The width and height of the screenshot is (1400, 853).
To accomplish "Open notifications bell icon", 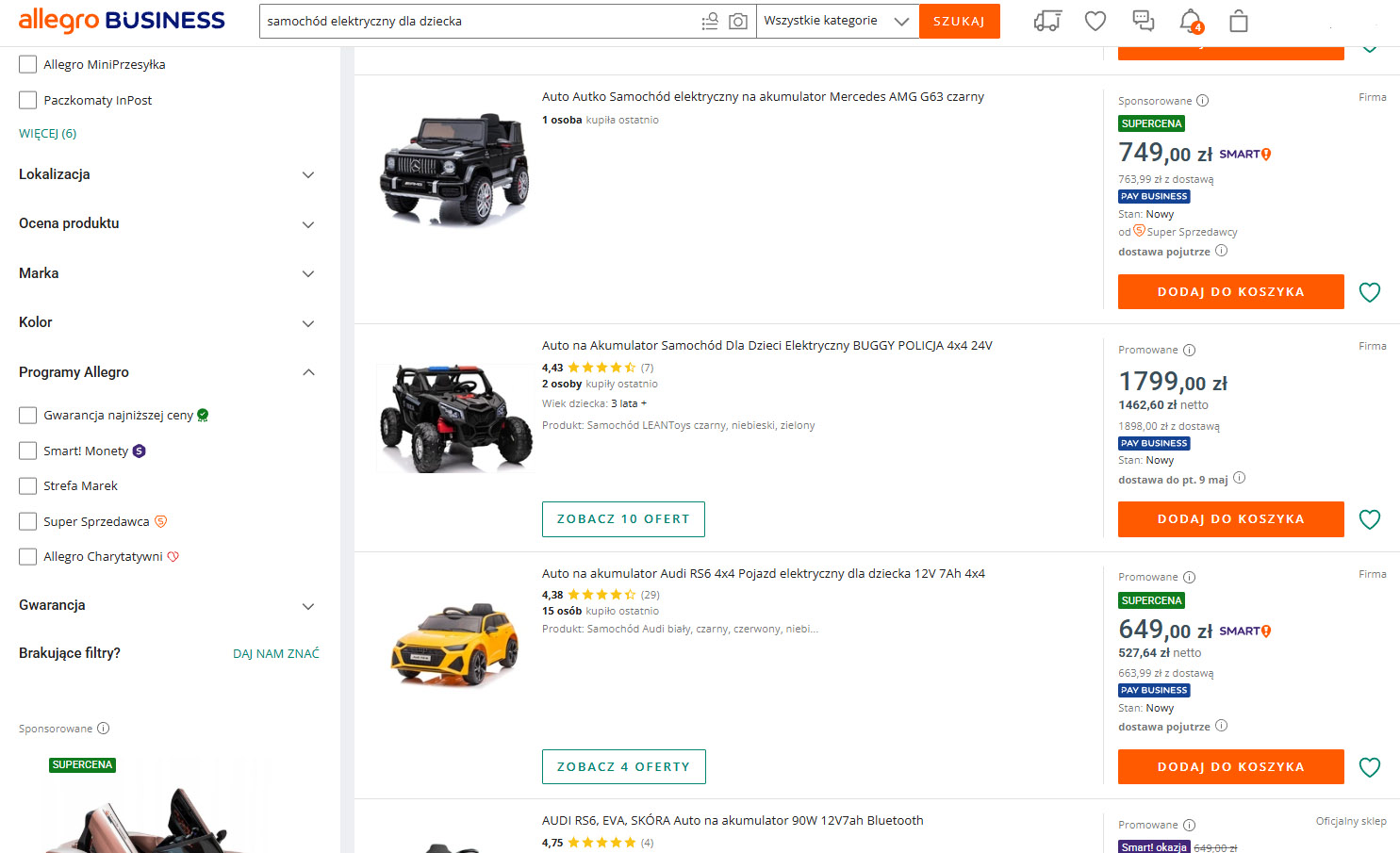I will click(1191, 21).
